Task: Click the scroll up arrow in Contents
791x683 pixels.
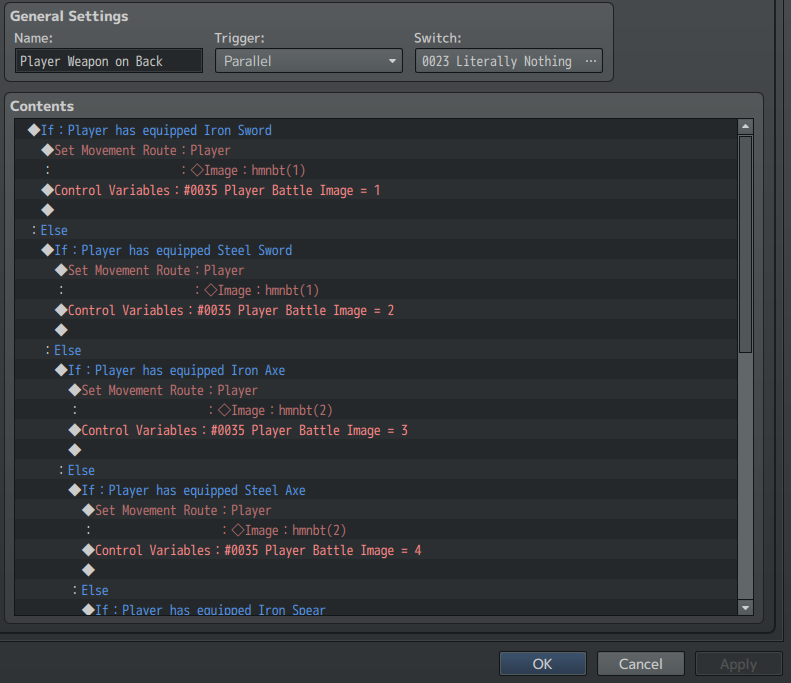Action: (745, 126)
